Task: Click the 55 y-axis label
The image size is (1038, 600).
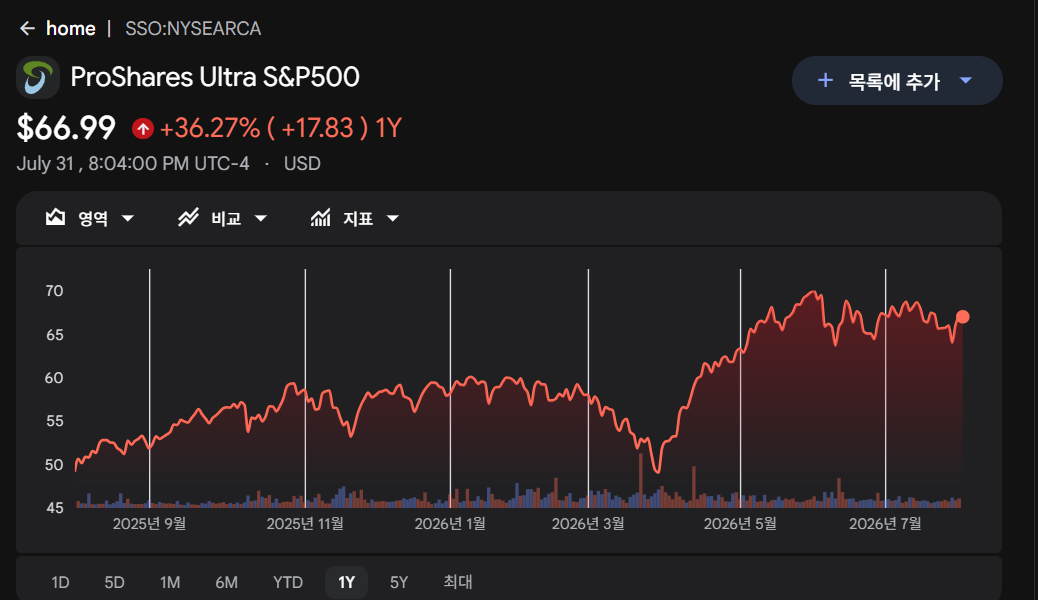Action: (54, 421)
